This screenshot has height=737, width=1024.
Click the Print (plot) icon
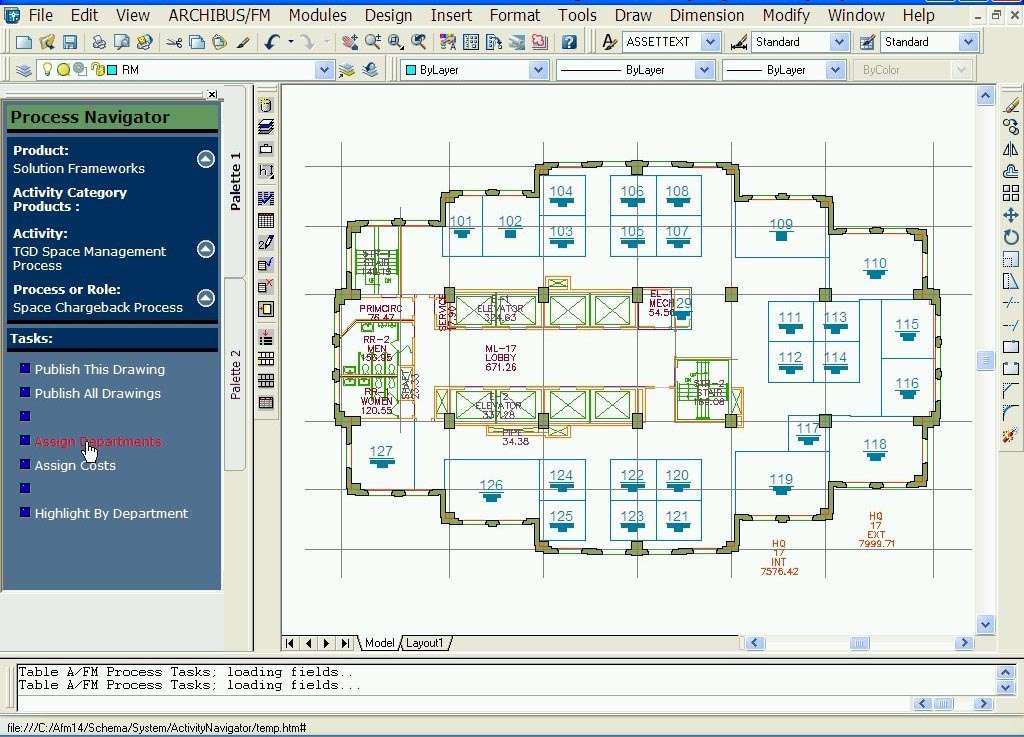99,42
